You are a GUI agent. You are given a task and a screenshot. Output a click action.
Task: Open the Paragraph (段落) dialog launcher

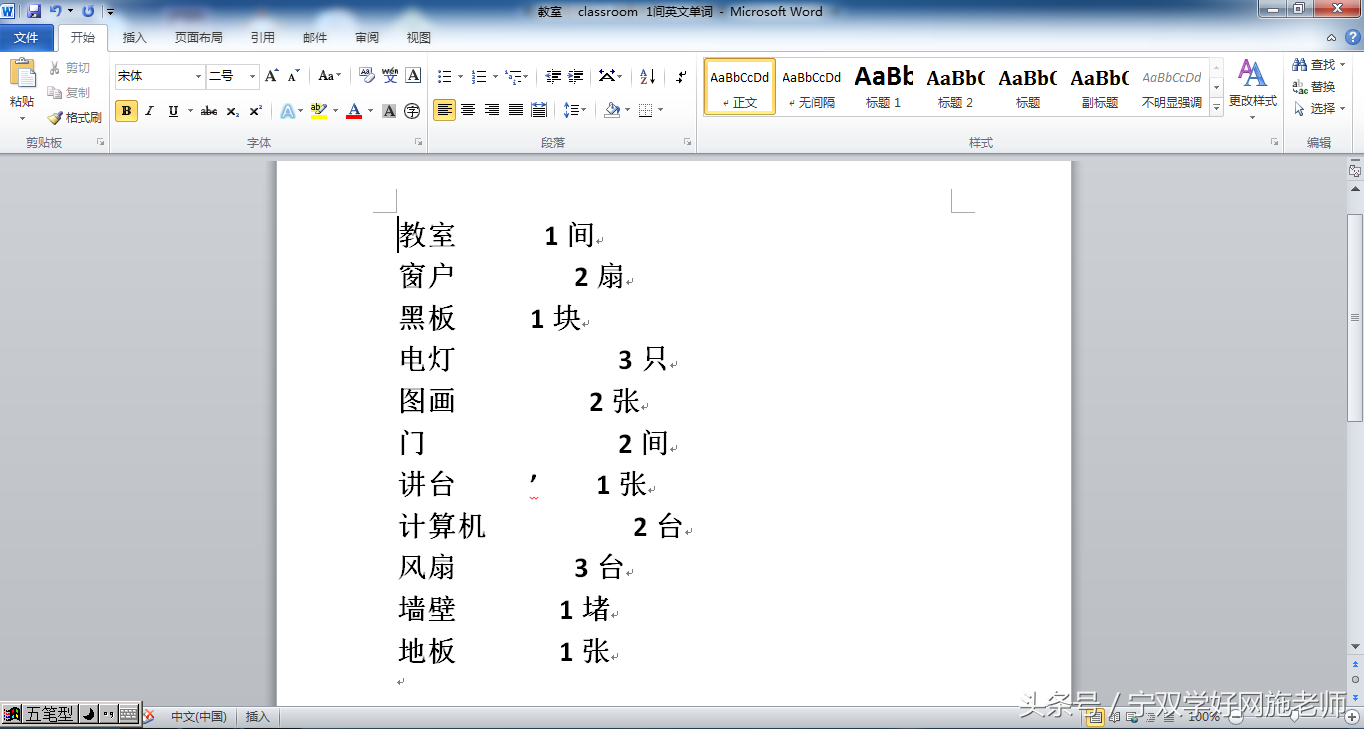point(687,143)
